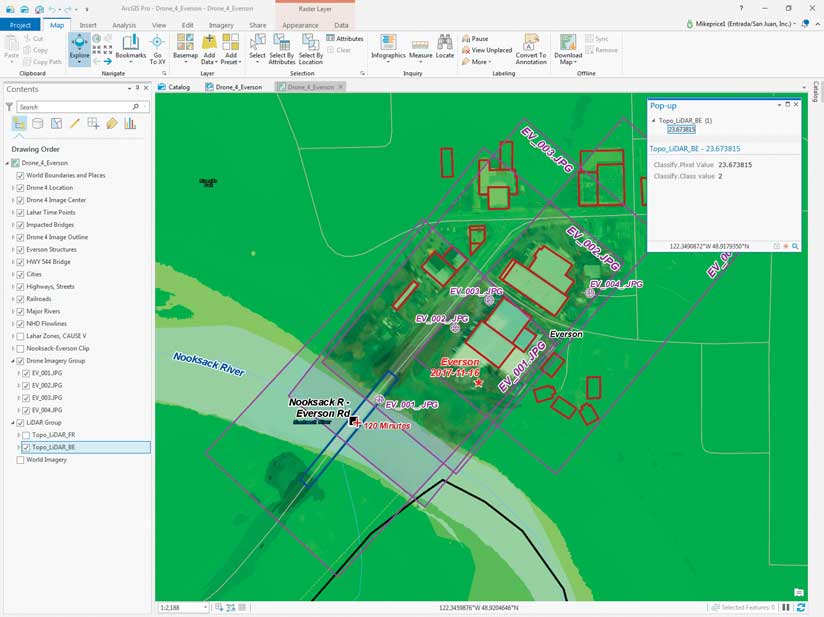Activate the Select tool
824x617 pixels.
[x=257, y=48]
